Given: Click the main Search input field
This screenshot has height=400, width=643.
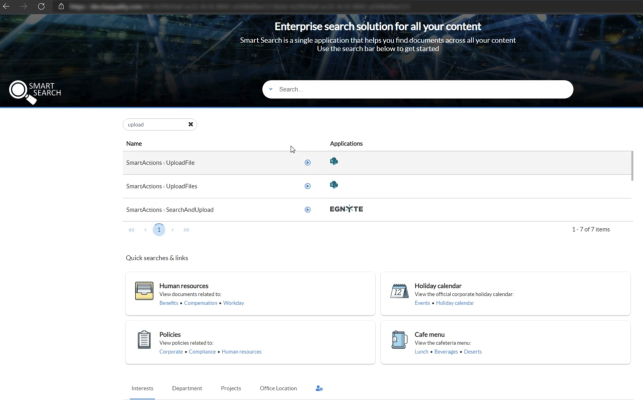Looking at the screenshot, I should tap(420, 90).
